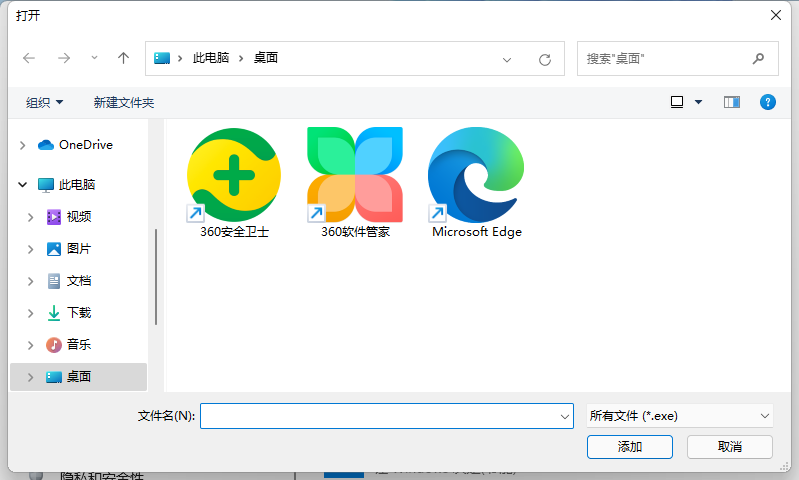Expand the 图片 folder node

coord(31,249)
